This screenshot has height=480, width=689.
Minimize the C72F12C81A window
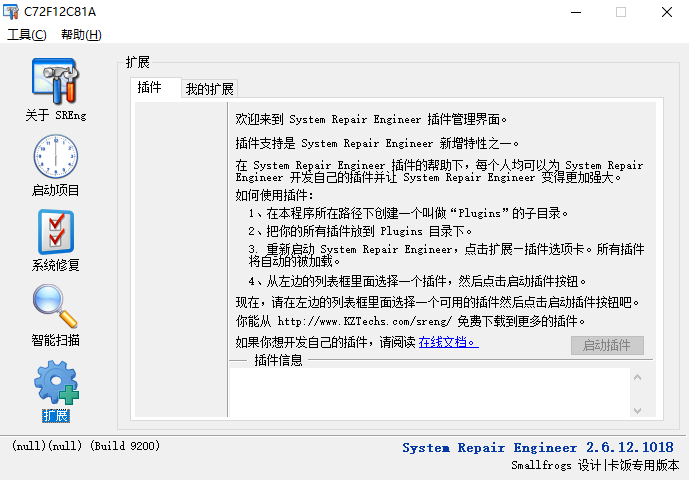[576, 12]
